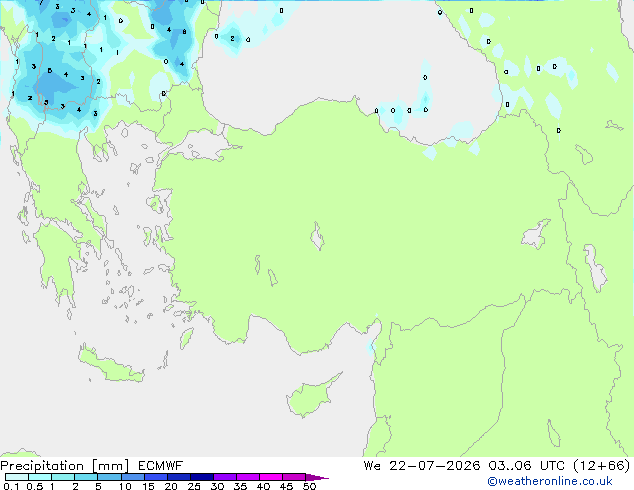Click the '40' legend scale label

pos(263,486)
